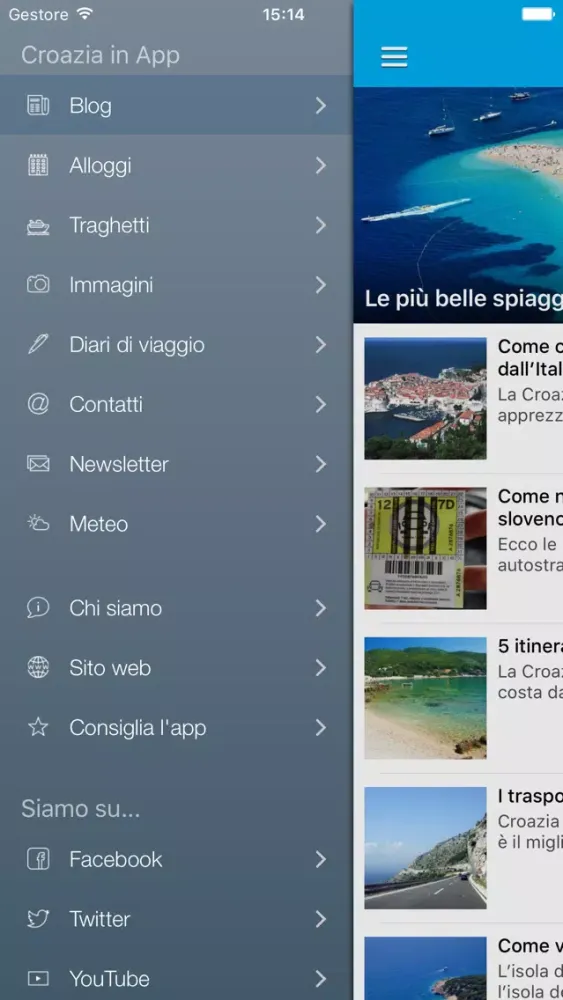The height and width of the screenshot is (1000, 563).
Task: Tap the 'Gestore' carrier label
Action: (38, 14)
